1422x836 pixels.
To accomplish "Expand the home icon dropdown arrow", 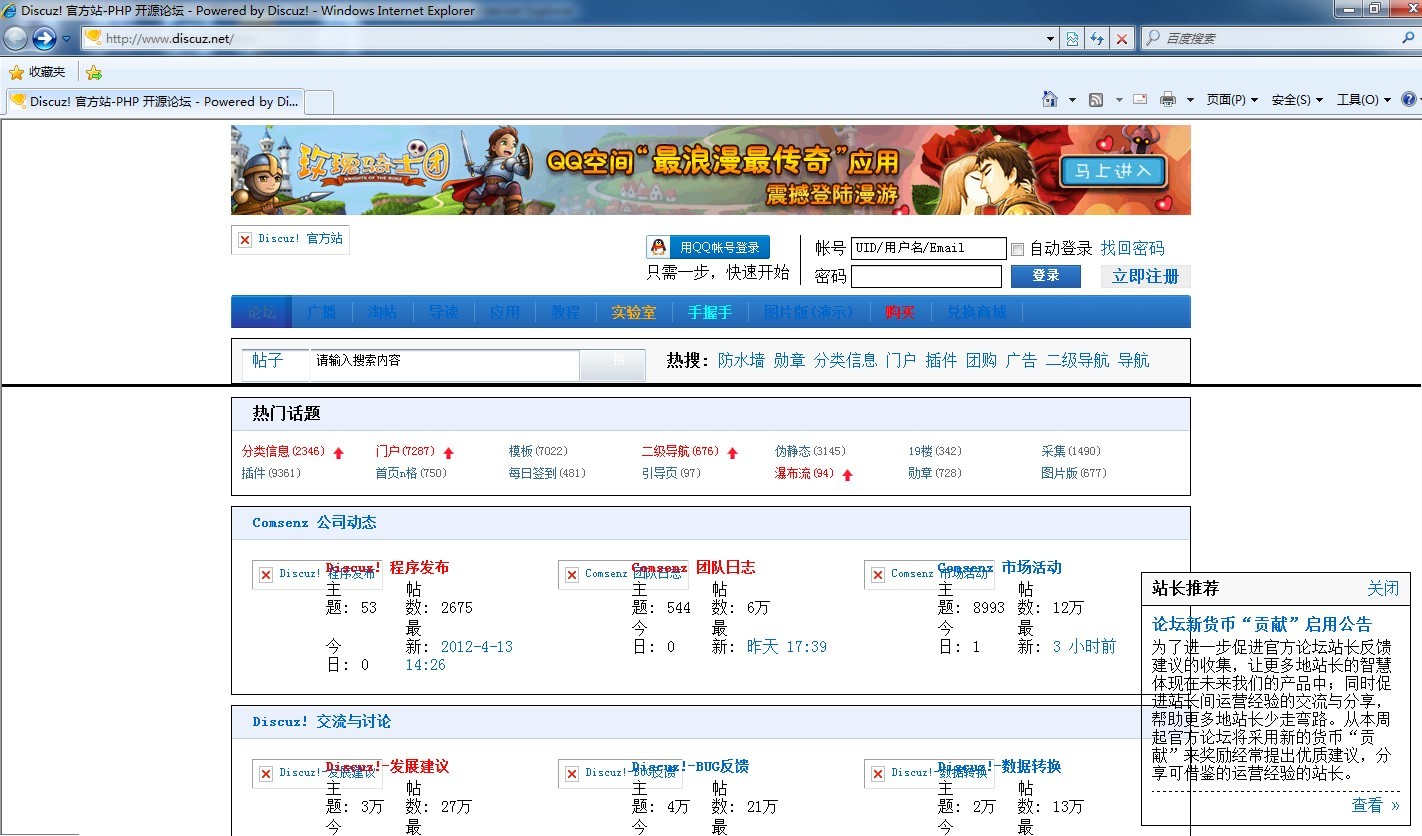I will [x=1072, y=100].
